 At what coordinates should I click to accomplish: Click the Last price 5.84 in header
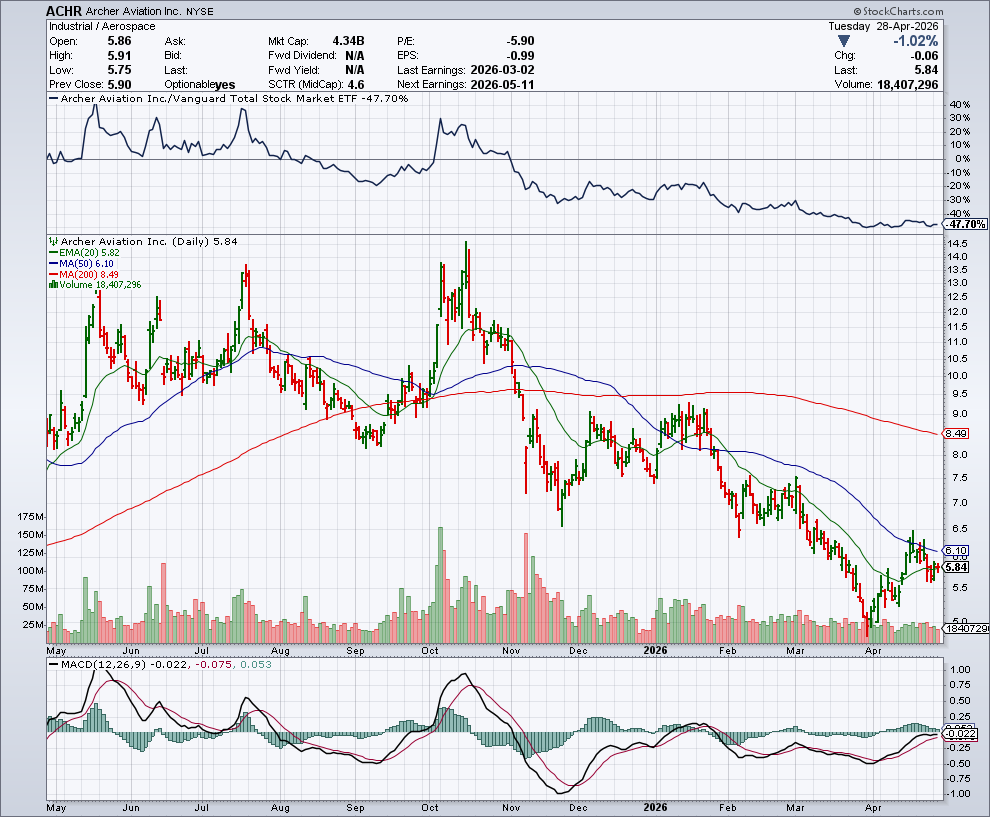pos(926,70)
